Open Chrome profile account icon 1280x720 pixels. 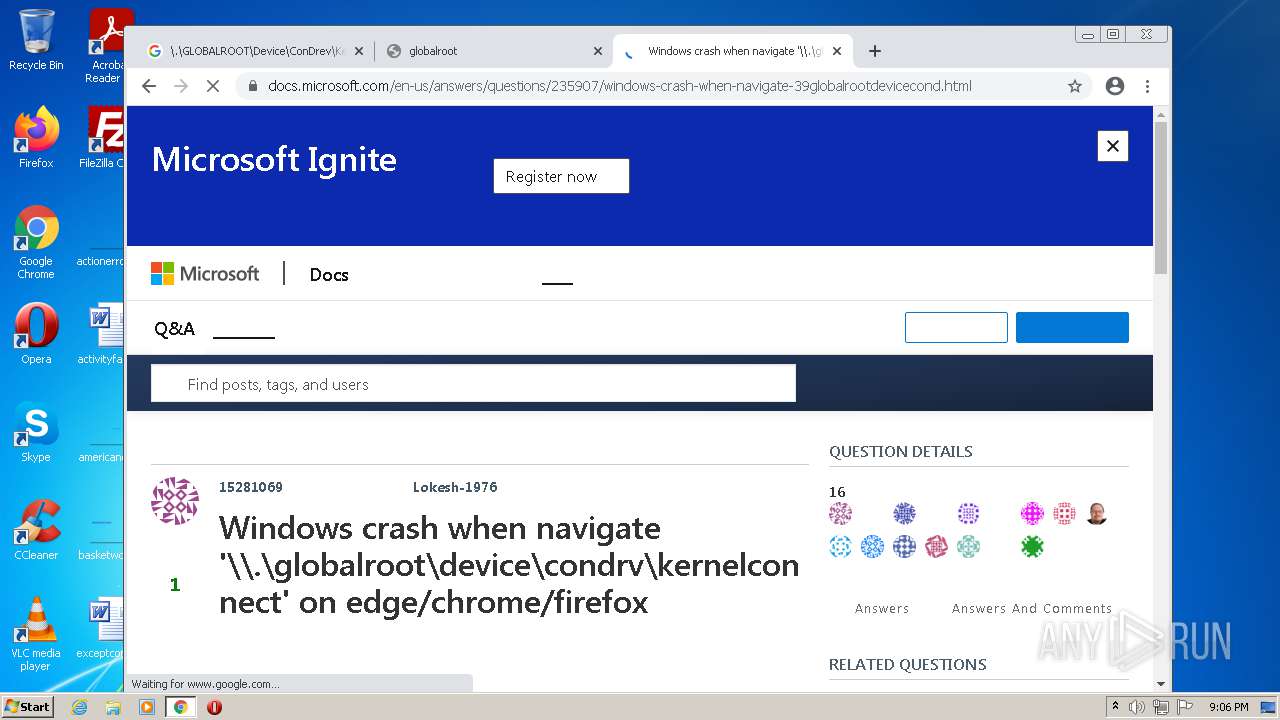1115,86
